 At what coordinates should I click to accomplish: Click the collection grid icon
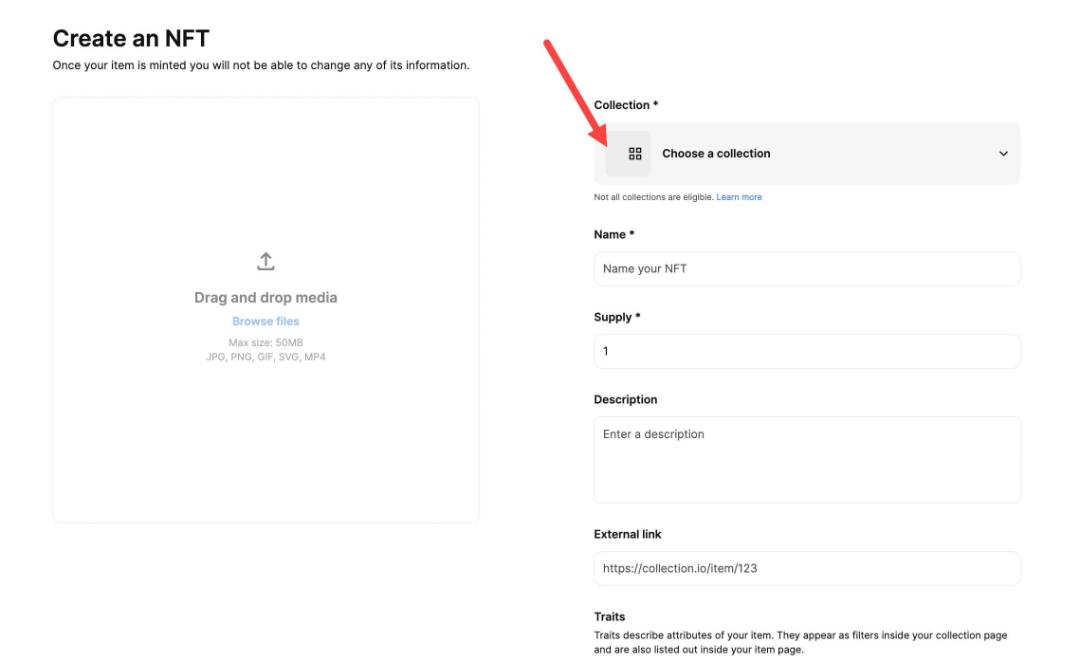[x=635, y=154]
